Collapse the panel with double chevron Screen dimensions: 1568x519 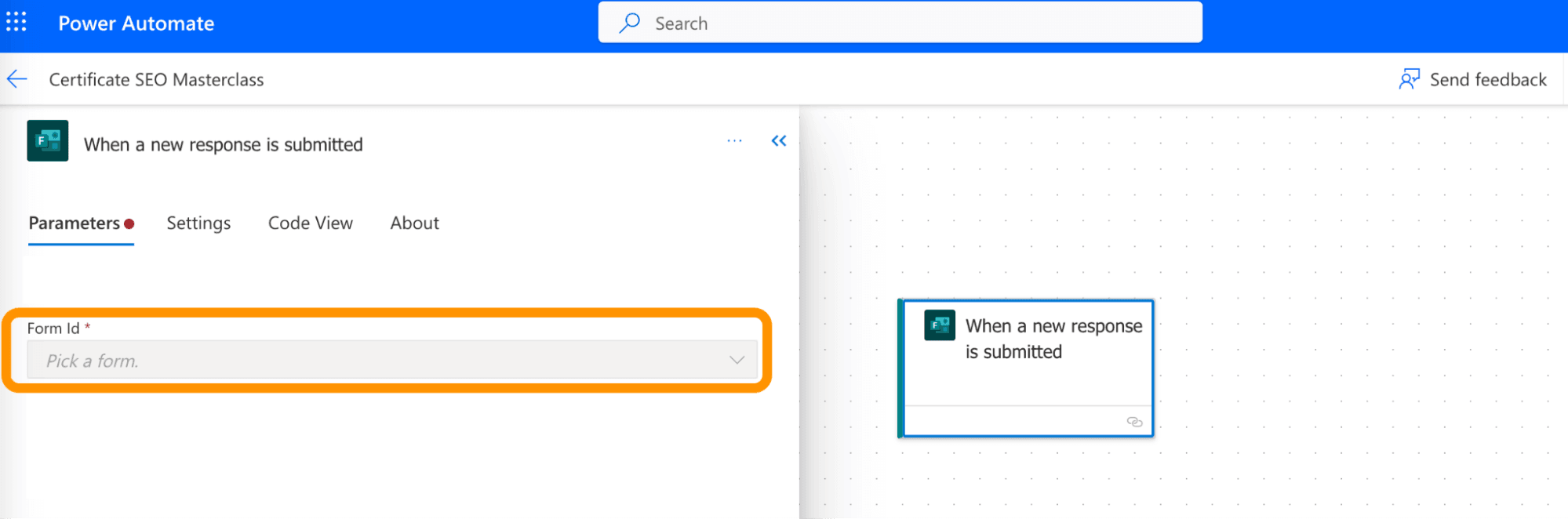(x=778, y=141)
